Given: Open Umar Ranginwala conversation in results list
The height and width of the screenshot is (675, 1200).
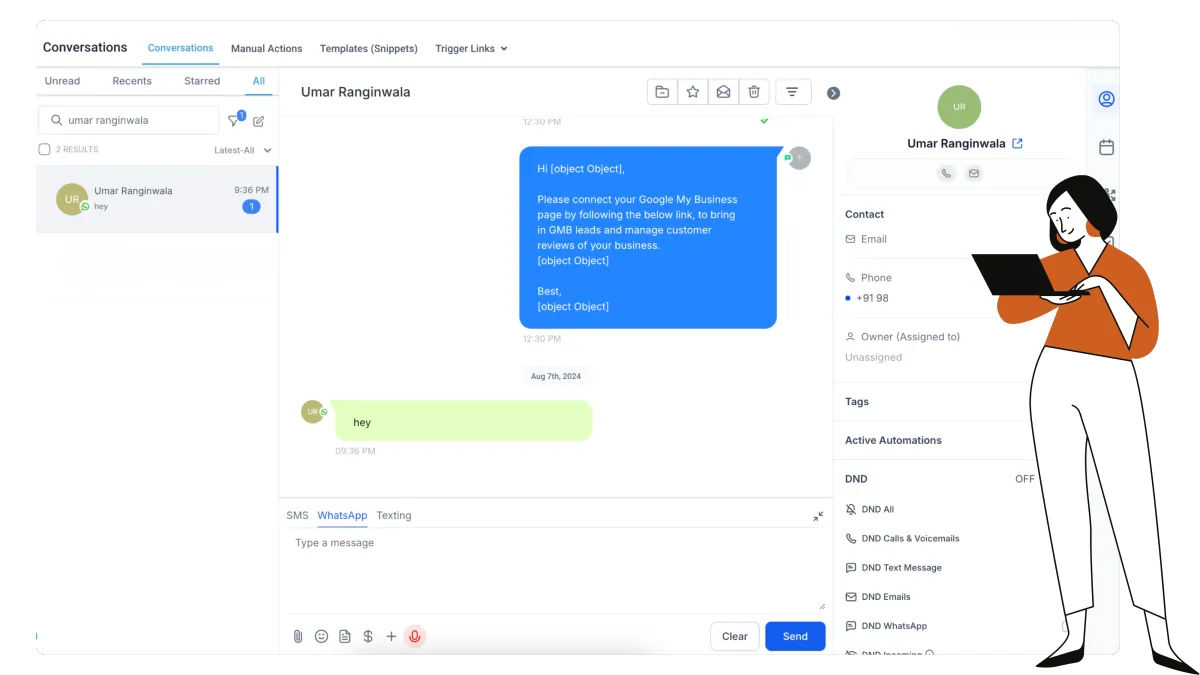Looking at the screenshot, I should [157, 199].
